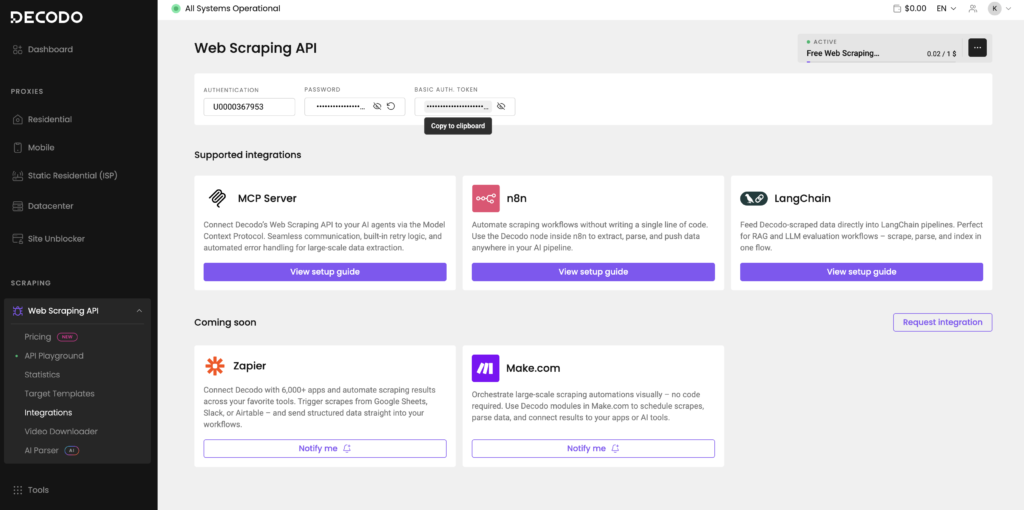Click the MCP Server logo icon
The image size is (1024, 510).
[217, 198]
